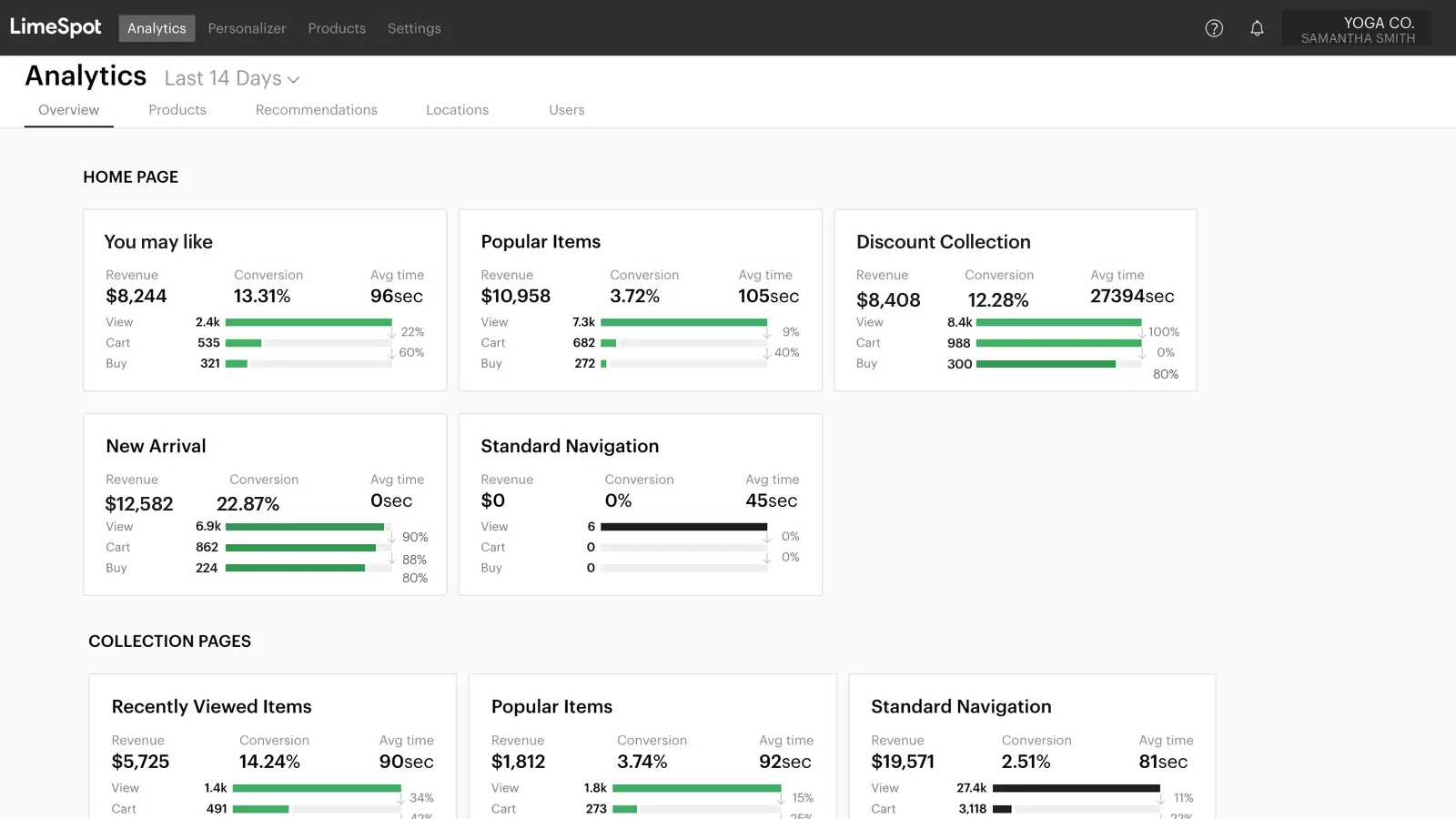Select Analytics in the top navigation bar
Image resolution: width=1456 pixels, height=819 pixels.
click(157, 28)
